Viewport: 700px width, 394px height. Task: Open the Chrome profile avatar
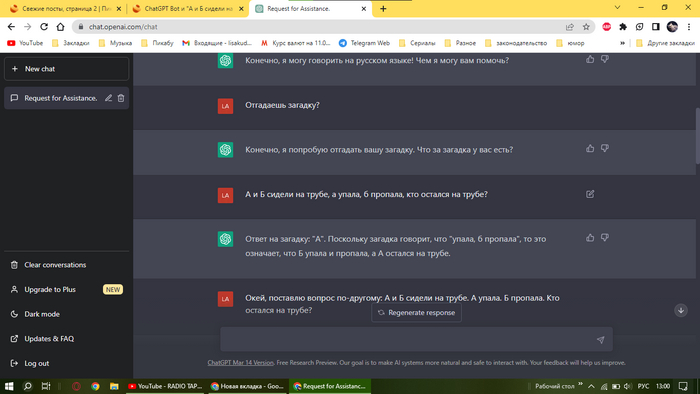pyautogui.click(x=672, y=27)
